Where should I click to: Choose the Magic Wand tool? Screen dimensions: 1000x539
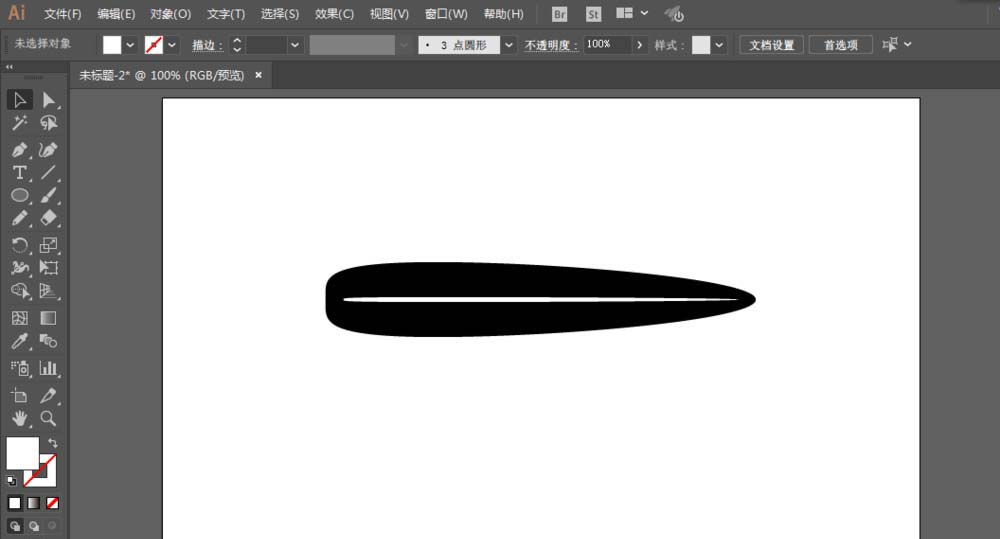pyautogui.click(x=19, y=123)
